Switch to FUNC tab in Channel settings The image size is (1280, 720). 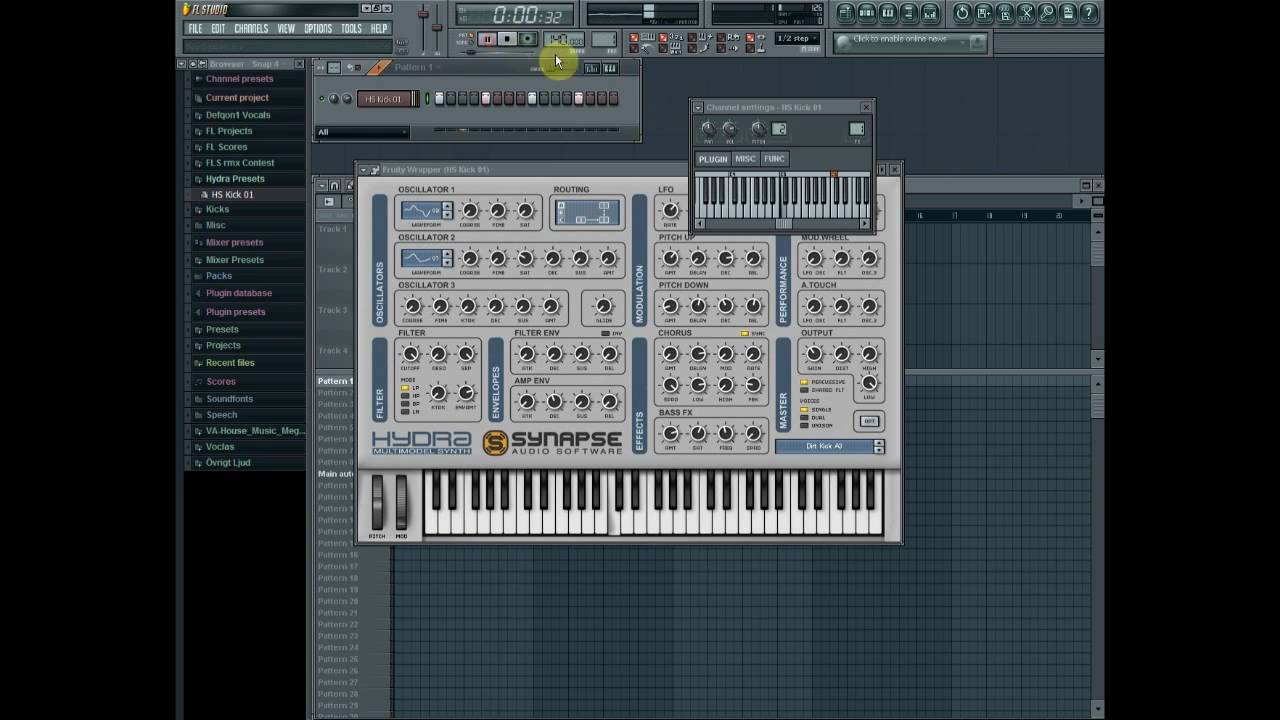(x=775, y=159)
